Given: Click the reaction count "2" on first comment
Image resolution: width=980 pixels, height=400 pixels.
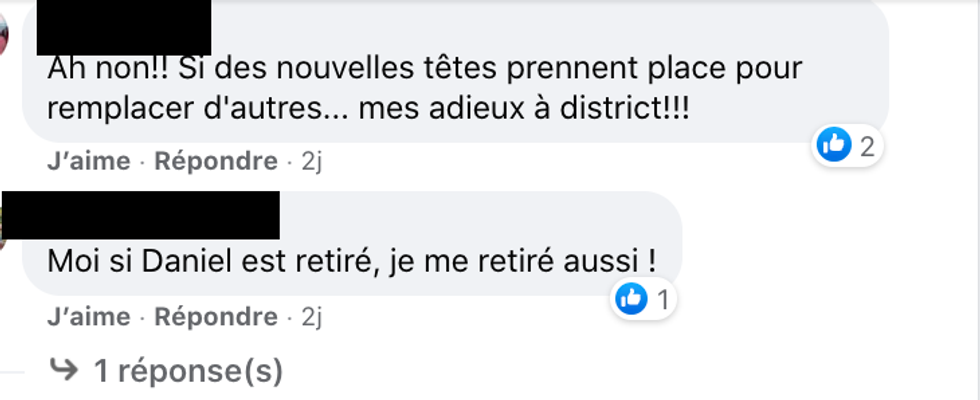Looking at the screenshot, I should 867,147.
